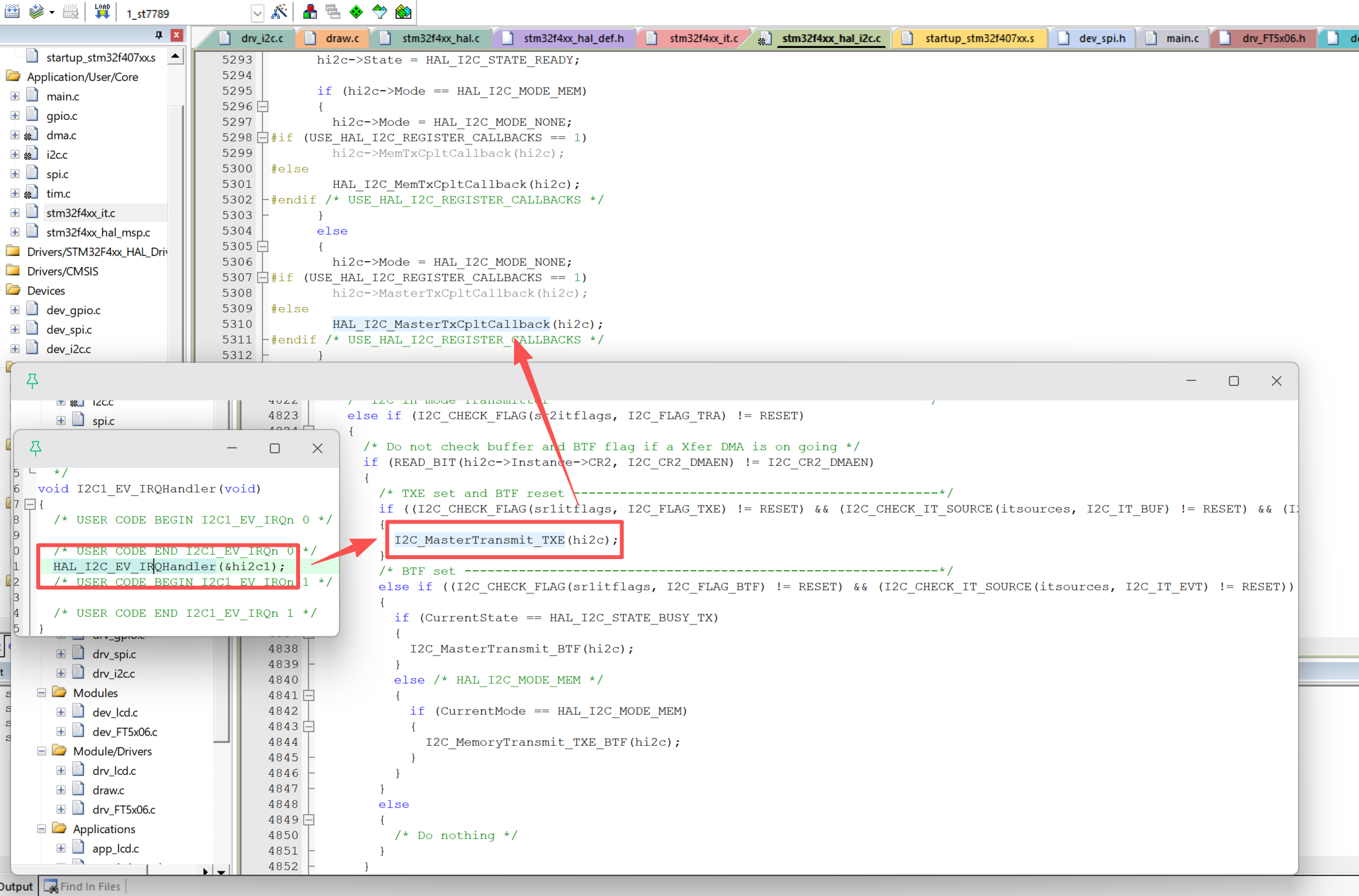
Task: Select stm32f4xx_hal_msp.c in the project tree
Action: tap(98, 232)
